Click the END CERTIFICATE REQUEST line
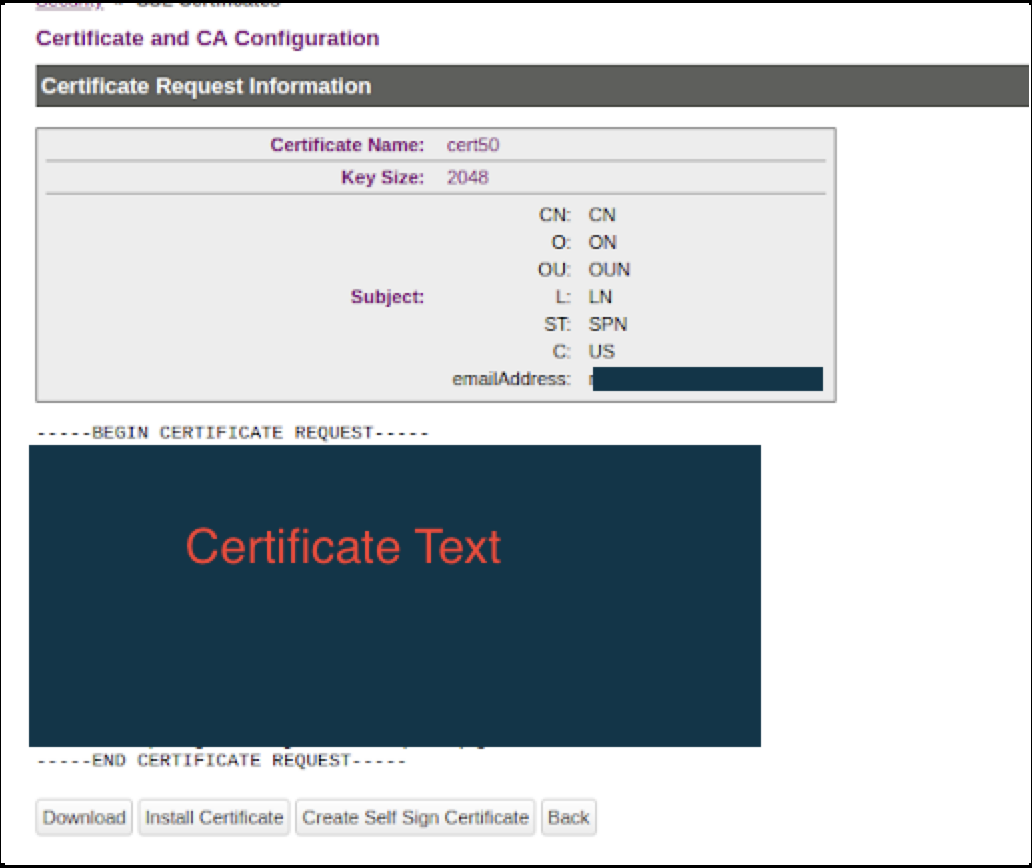This screenshot has height=868, width=1032. pyautogui.click(x=221, y=761)
